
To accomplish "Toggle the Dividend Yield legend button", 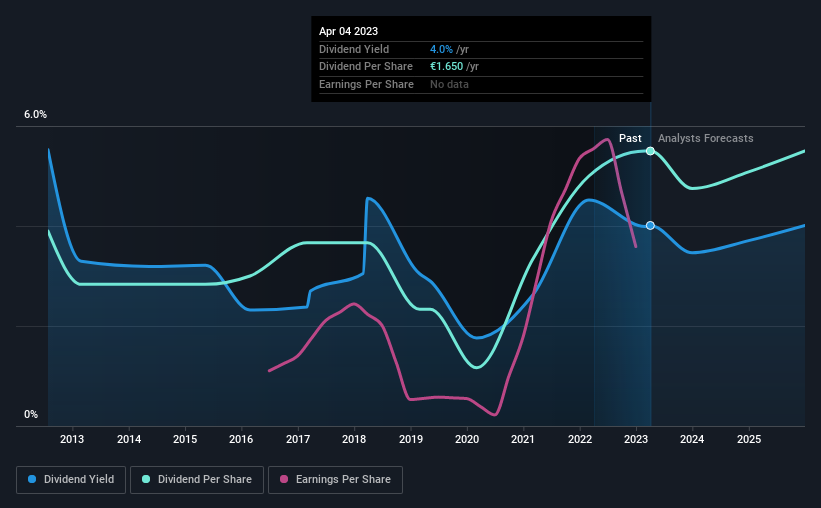I will pyautogui.click(x=71, y=480).
